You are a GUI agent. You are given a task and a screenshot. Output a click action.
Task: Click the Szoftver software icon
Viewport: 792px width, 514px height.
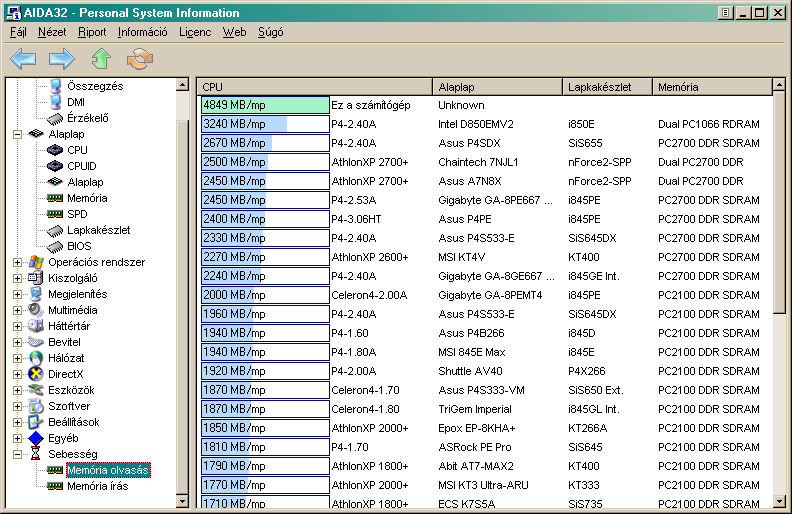[x=36, y=406]
